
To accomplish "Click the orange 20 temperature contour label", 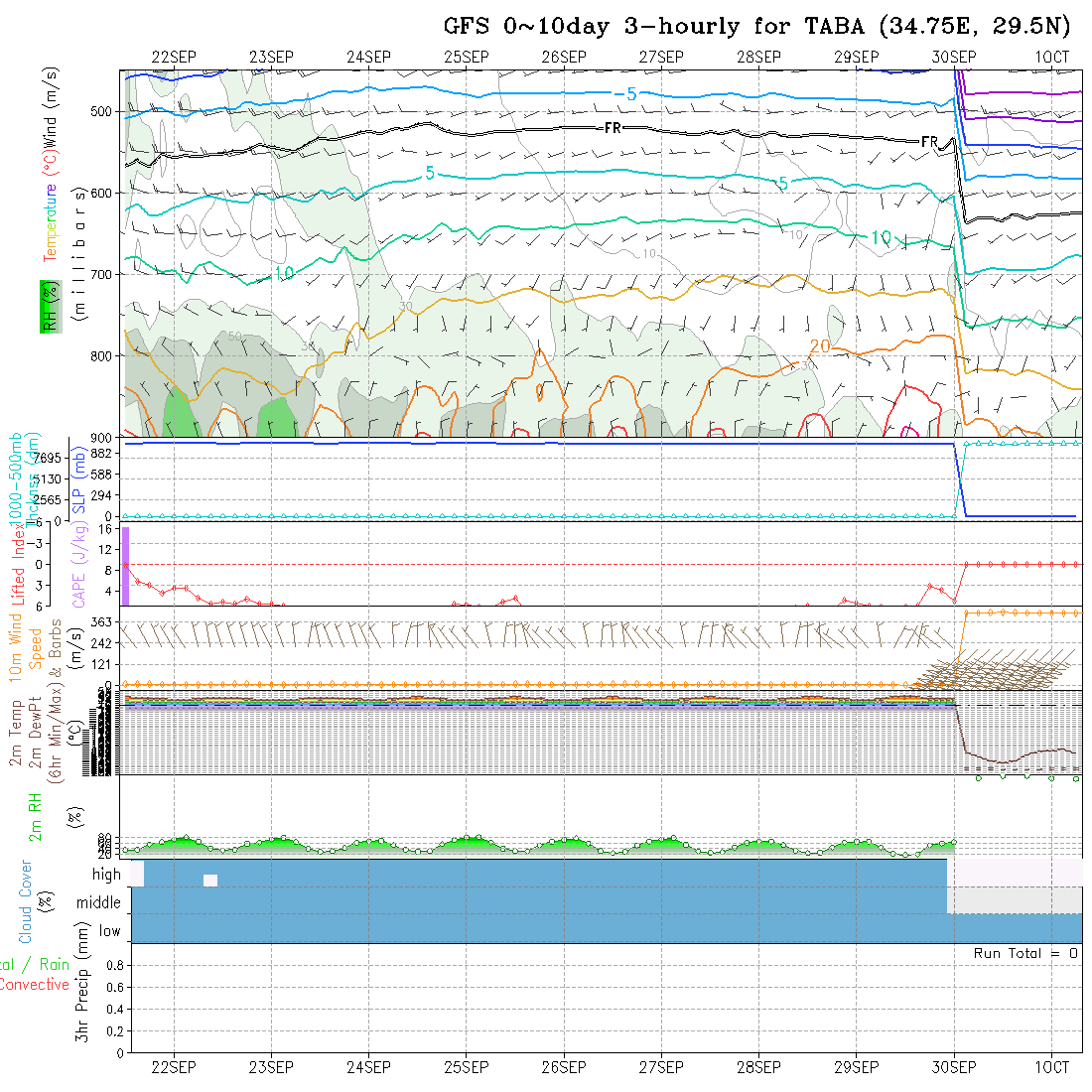I will click(819, 345).
